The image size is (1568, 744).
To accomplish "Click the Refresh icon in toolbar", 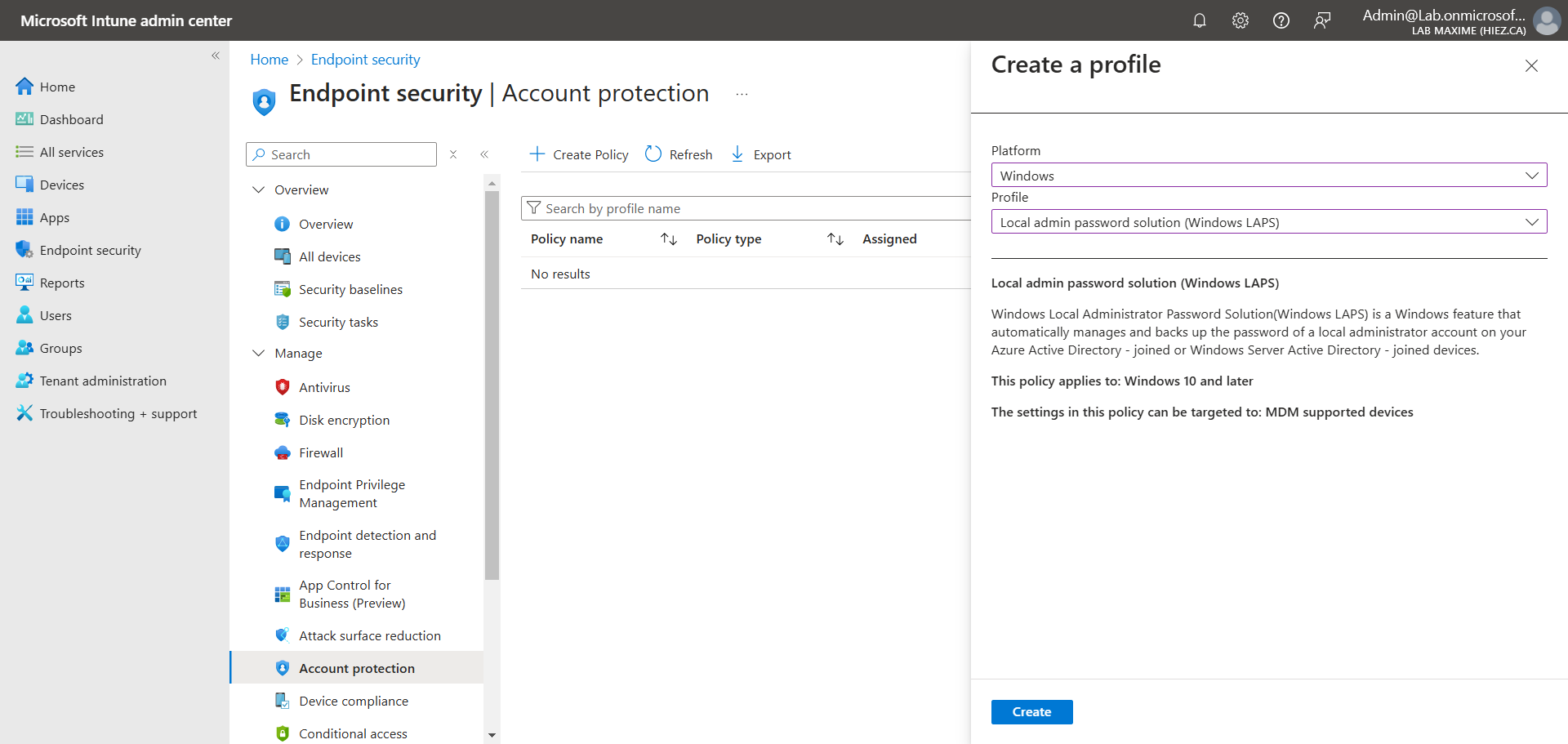I will pyautogui.click(x=653, y=154).
